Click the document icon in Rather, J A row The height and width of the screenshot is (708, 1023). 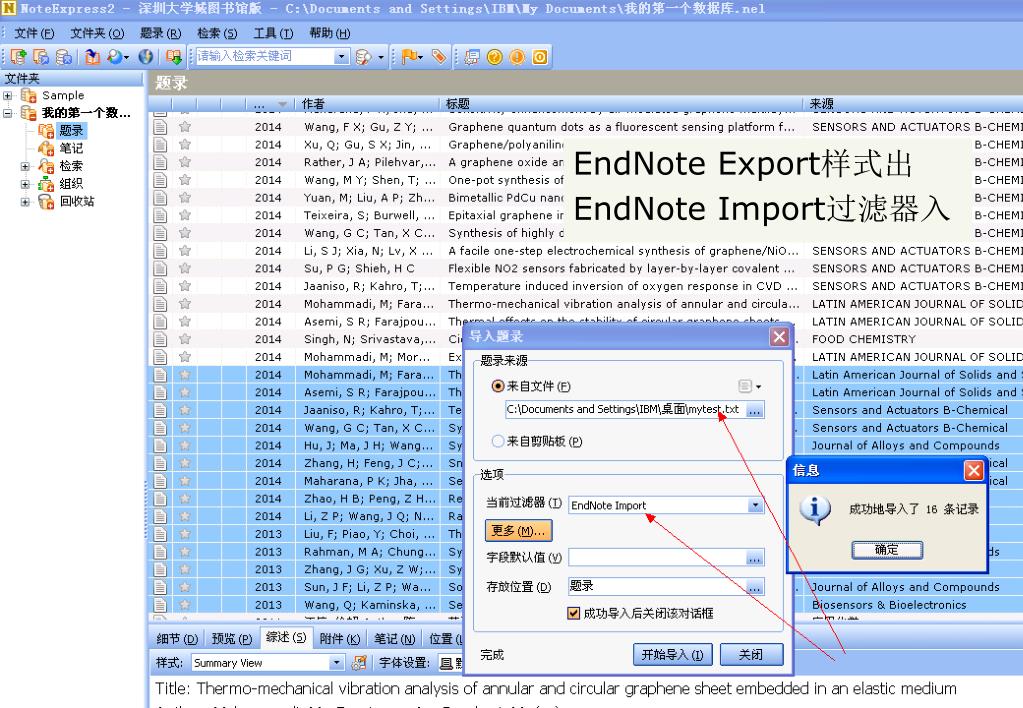(160, 162)
